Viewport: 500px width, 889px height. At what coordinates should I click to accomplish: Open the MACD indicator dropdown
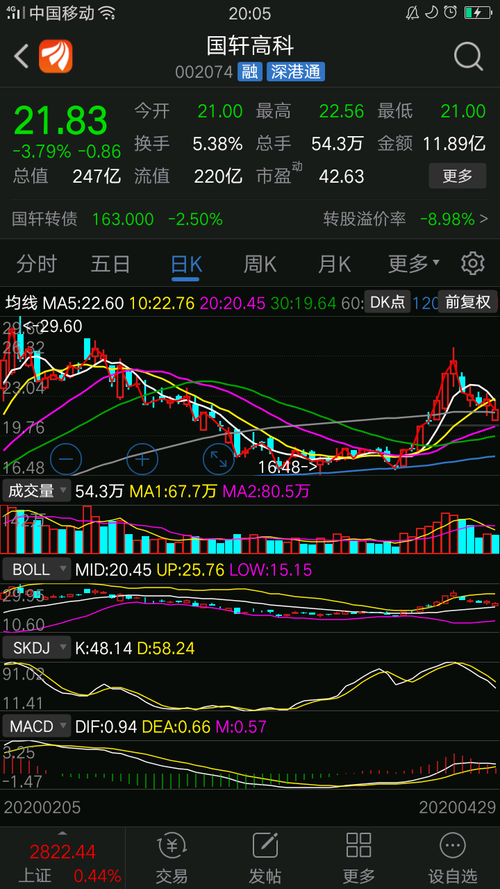tap(37, 726)
